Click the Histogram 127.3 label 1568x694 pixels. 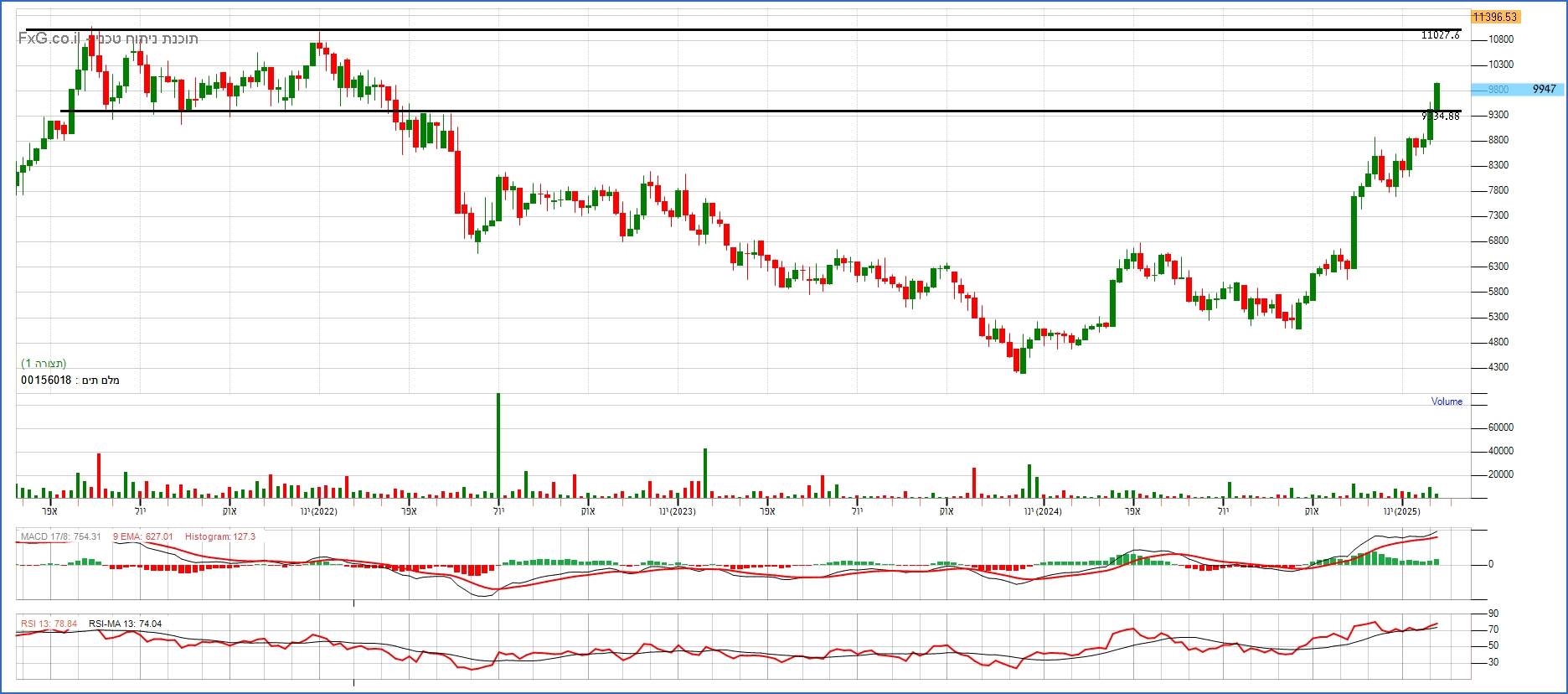coord(219,536)
